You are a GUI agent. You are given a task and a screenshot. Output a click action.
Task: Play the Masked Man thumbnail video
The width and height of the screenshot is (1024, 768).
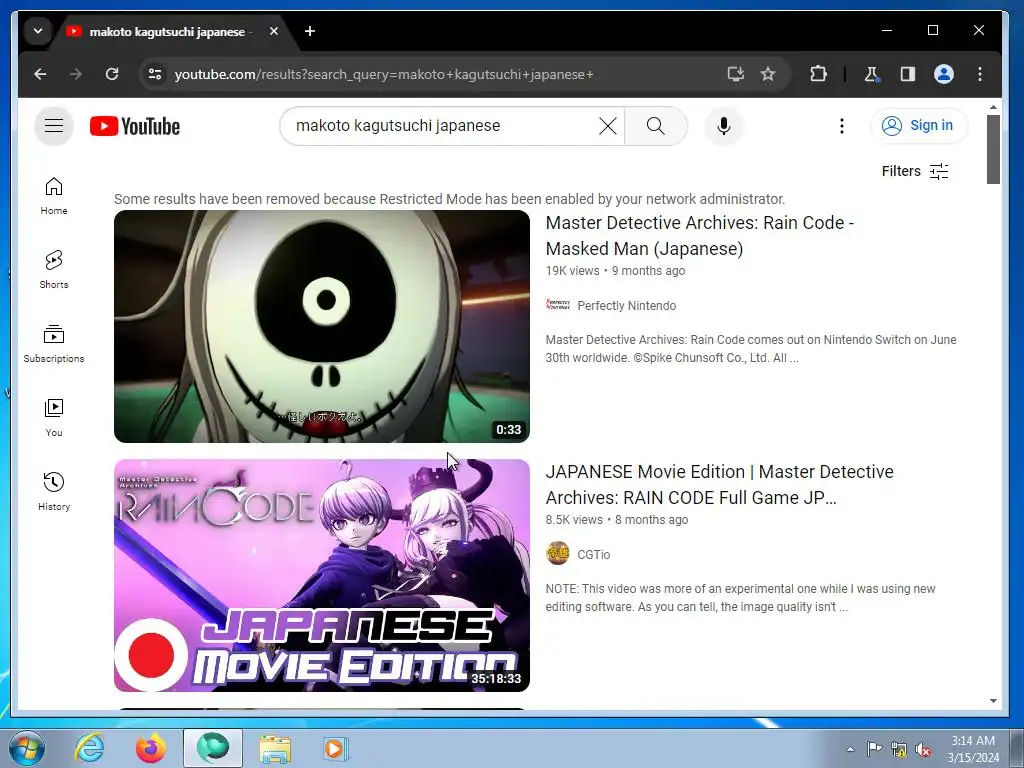[321, 326]
